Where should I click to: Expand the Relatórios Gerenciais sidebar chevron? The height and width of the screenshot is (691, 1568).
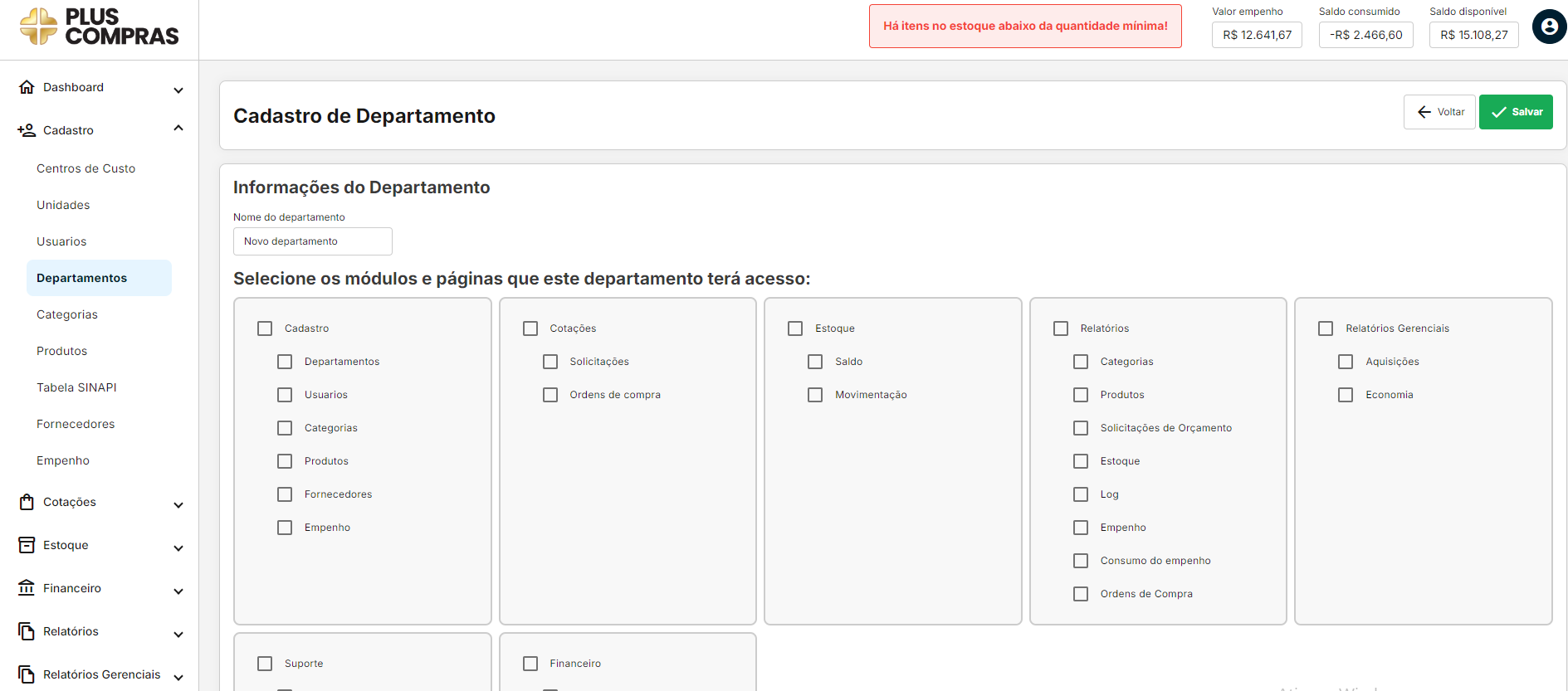click(x=178, y=677)
